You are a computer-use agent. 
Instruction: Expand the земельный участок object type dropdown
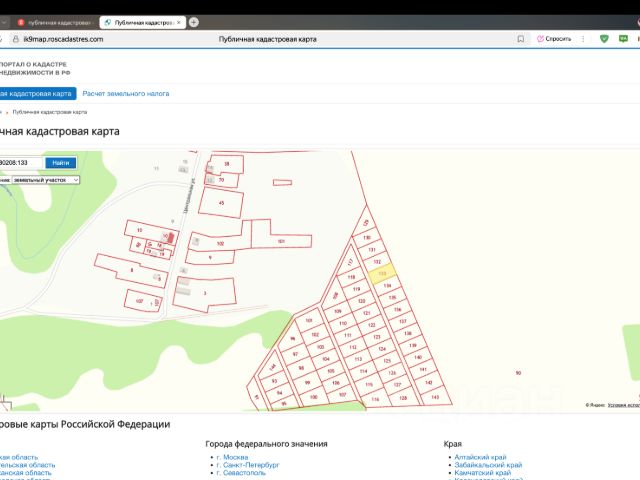coord(45,180)
